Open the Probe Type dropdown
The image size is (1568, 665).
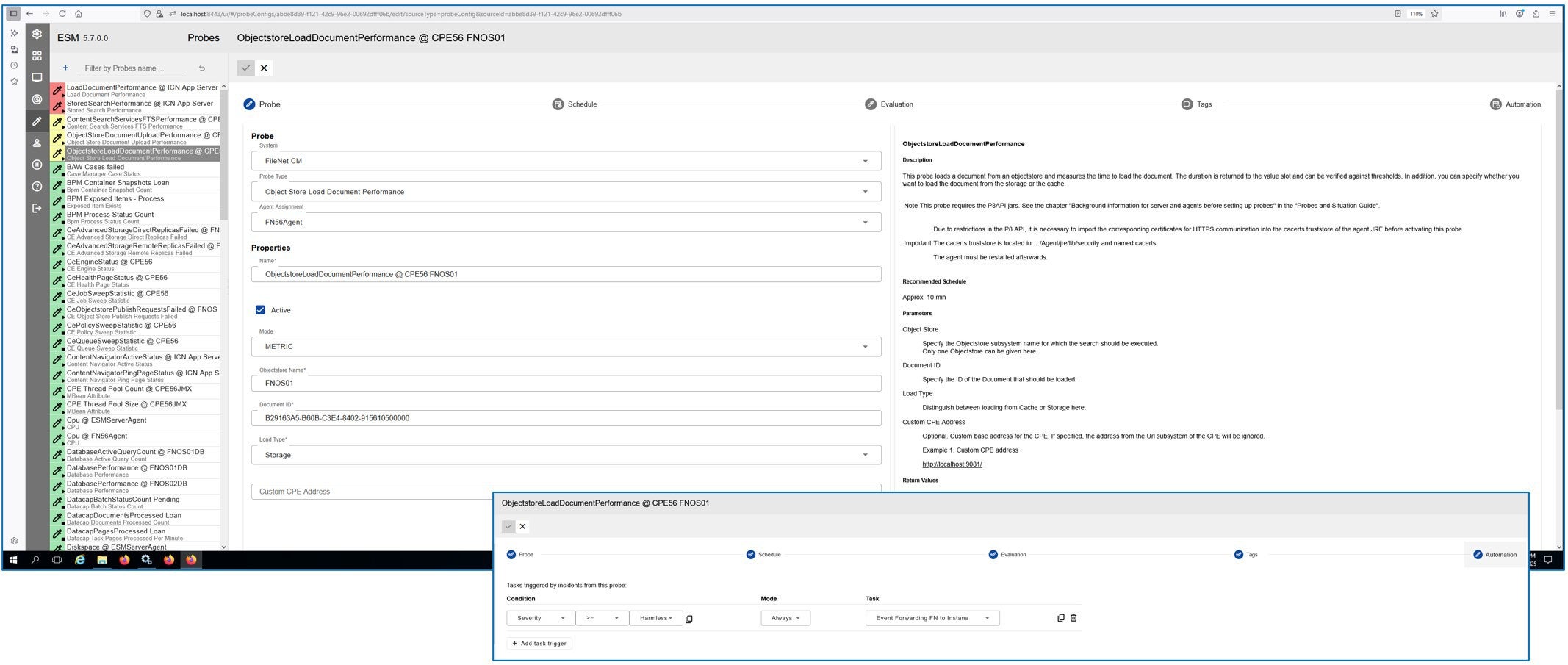pos(566,192)
